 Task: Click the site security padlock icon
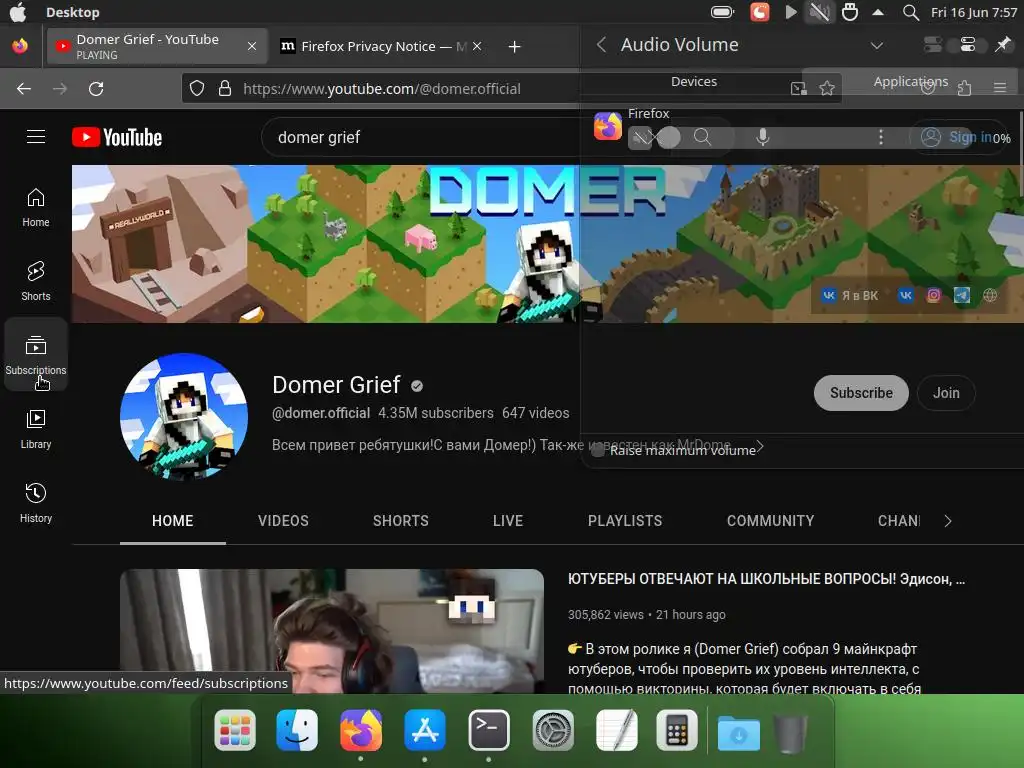(x=225, y=88)
